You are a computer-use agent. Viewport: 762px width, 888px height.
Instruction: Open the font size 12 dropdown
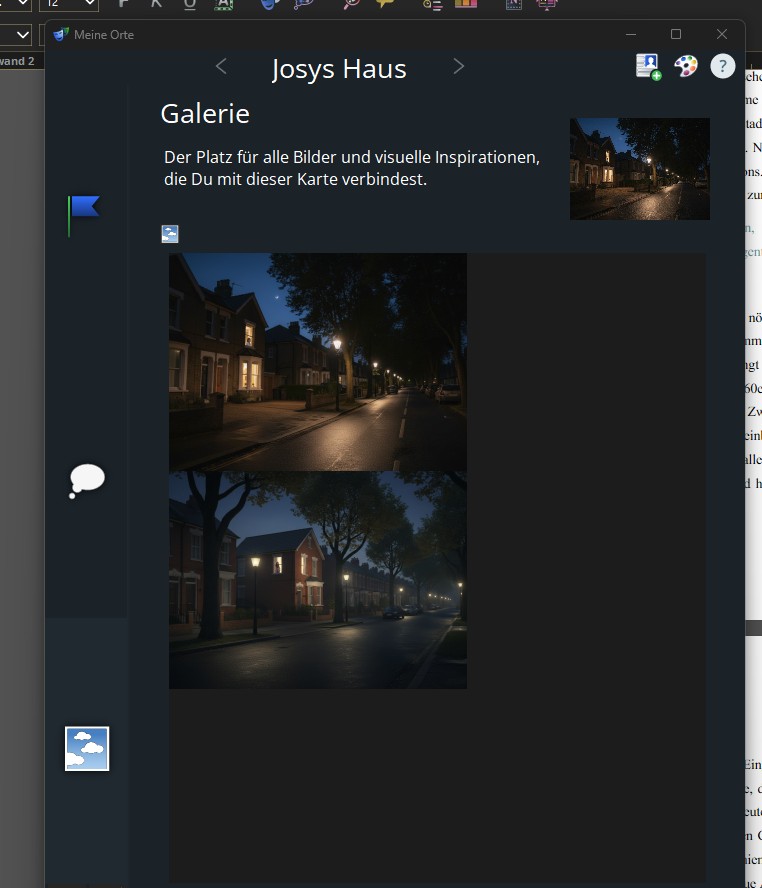(x=67, y=4)
